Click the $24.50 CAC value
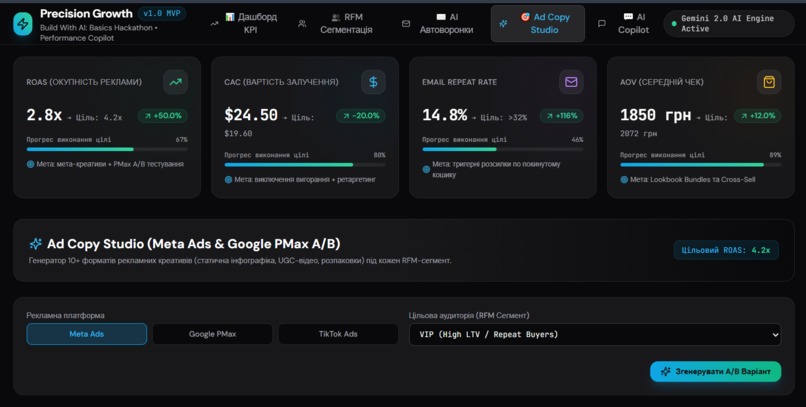 pyautogui.click(x=251, y=115)
